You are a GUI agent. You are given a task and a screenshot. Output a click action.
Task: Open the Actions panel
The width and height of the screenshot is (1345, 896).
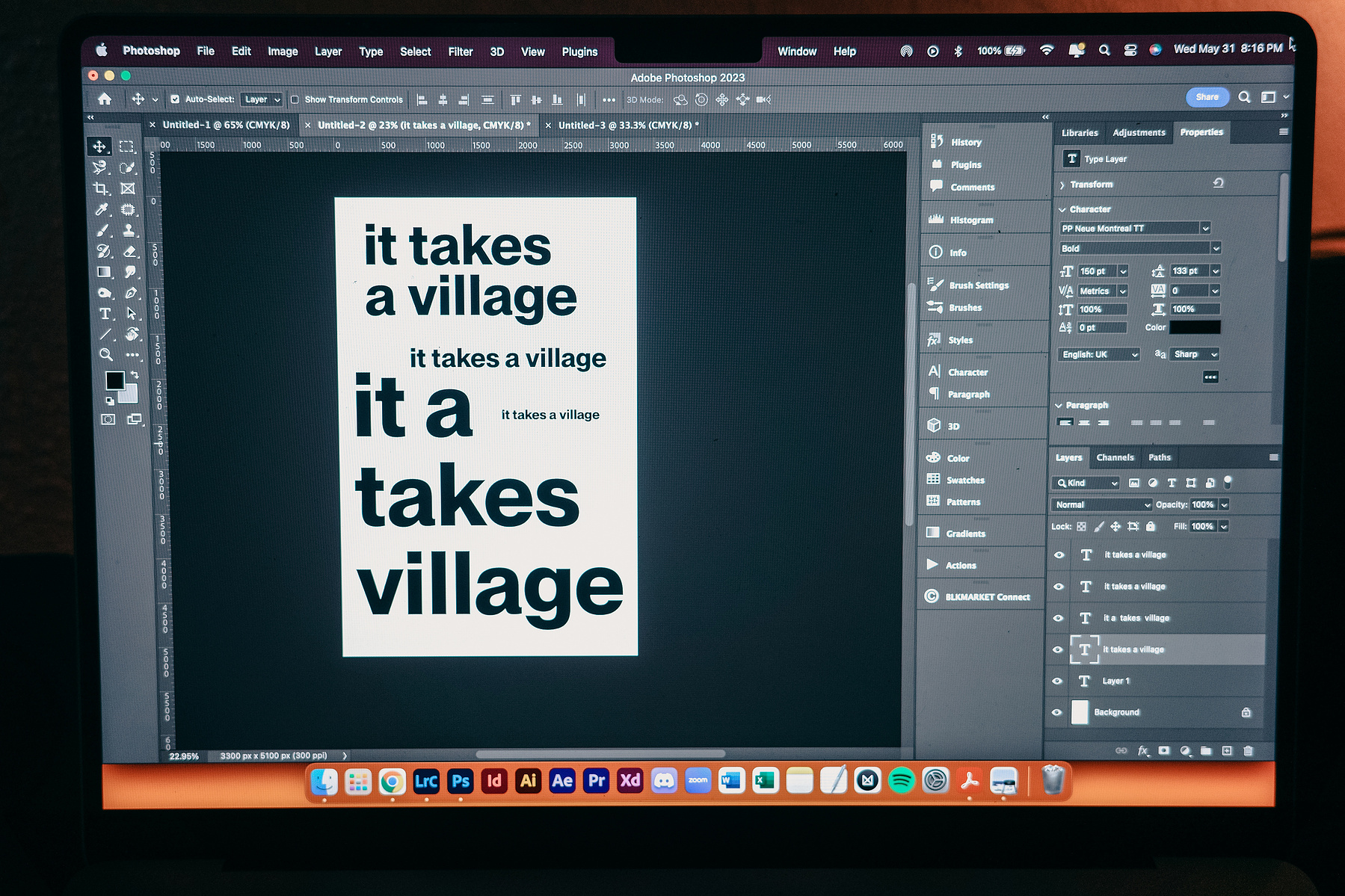pyautogui.click(x=952, y=565)
